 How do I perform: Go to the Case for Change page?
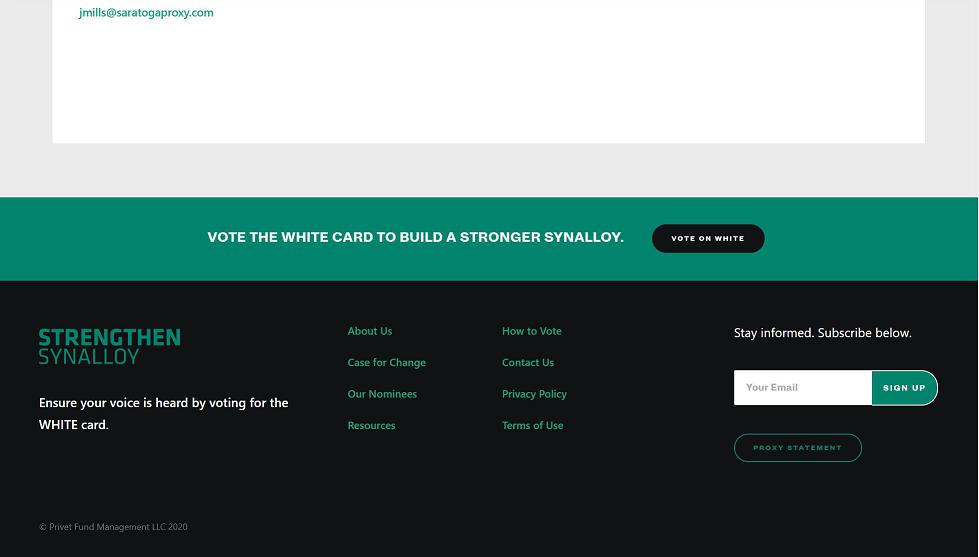pyautogui.click(x=386, y=362)
